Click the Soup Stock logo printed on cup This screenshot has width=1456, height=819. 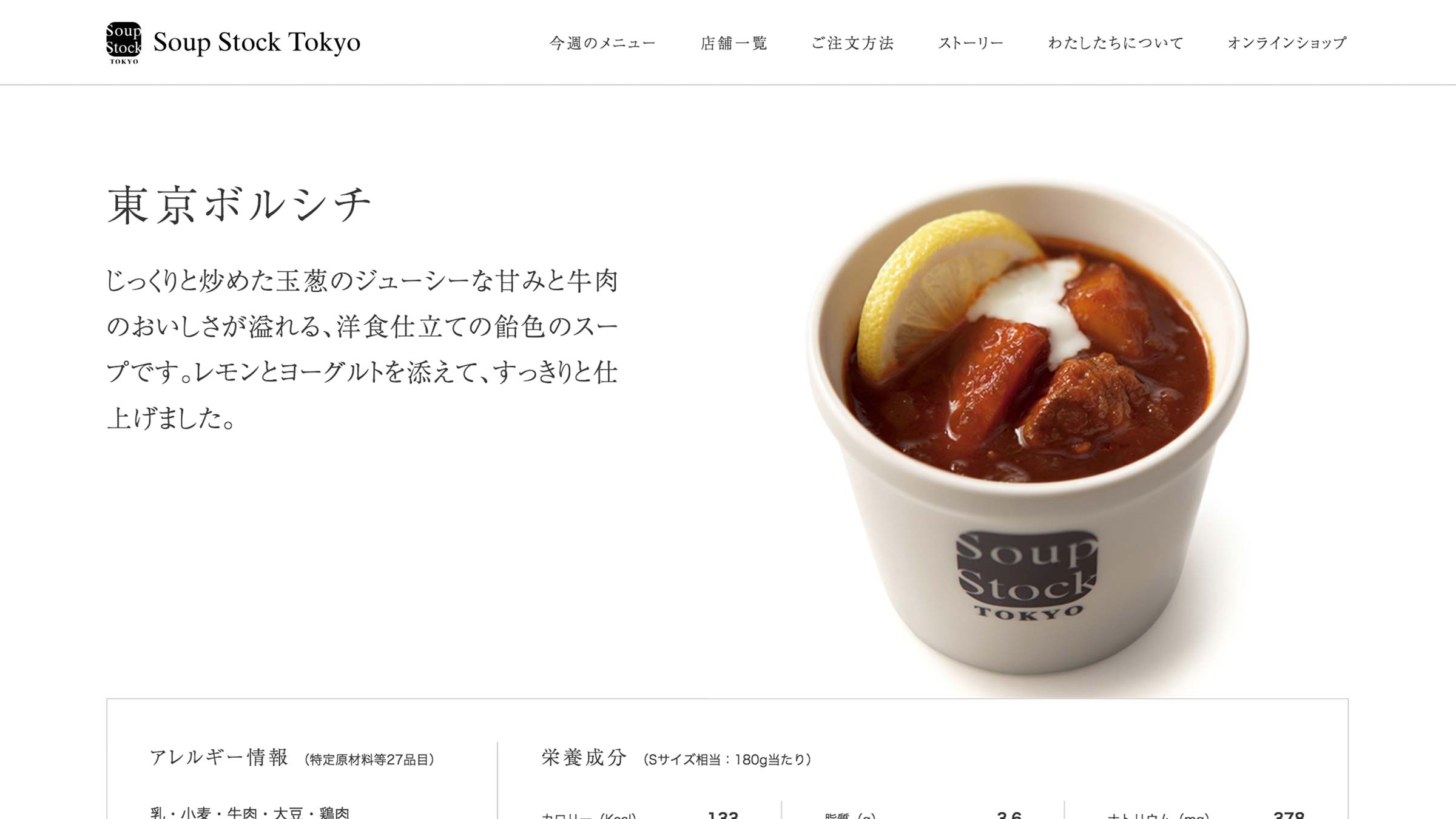click(x=1026, y=575)
